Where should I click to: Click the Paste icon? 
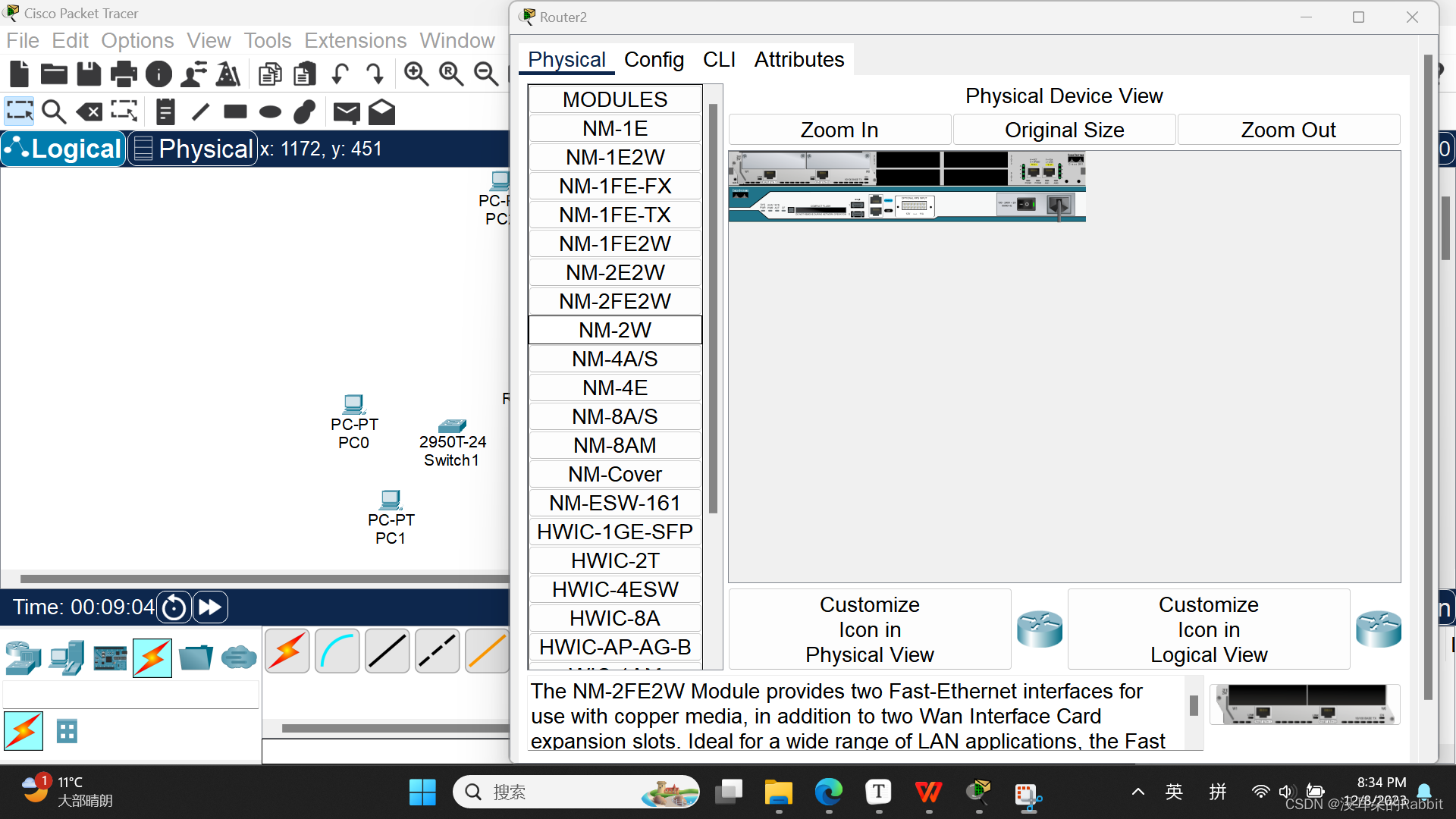point(305,74)
